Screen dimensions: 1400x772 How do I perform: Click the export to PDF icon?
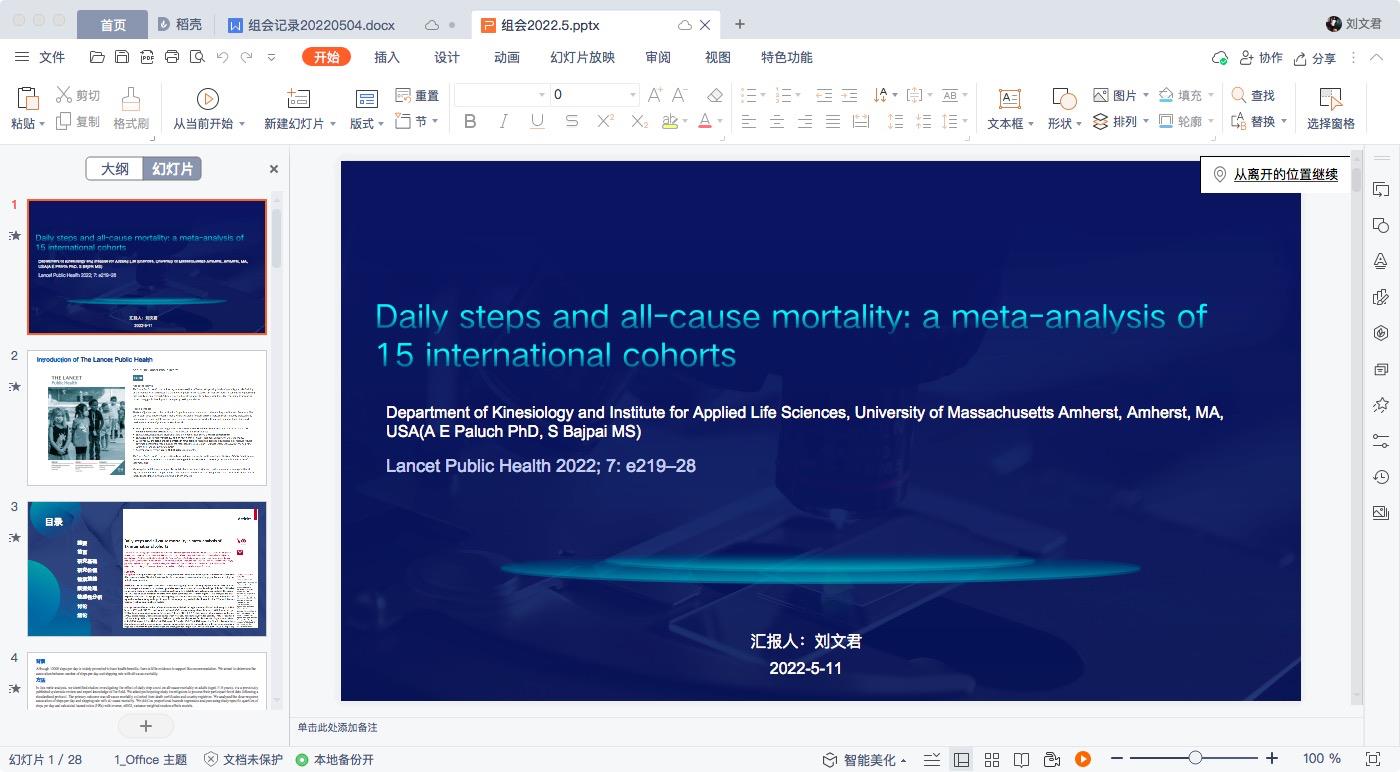tap(147, 57)
